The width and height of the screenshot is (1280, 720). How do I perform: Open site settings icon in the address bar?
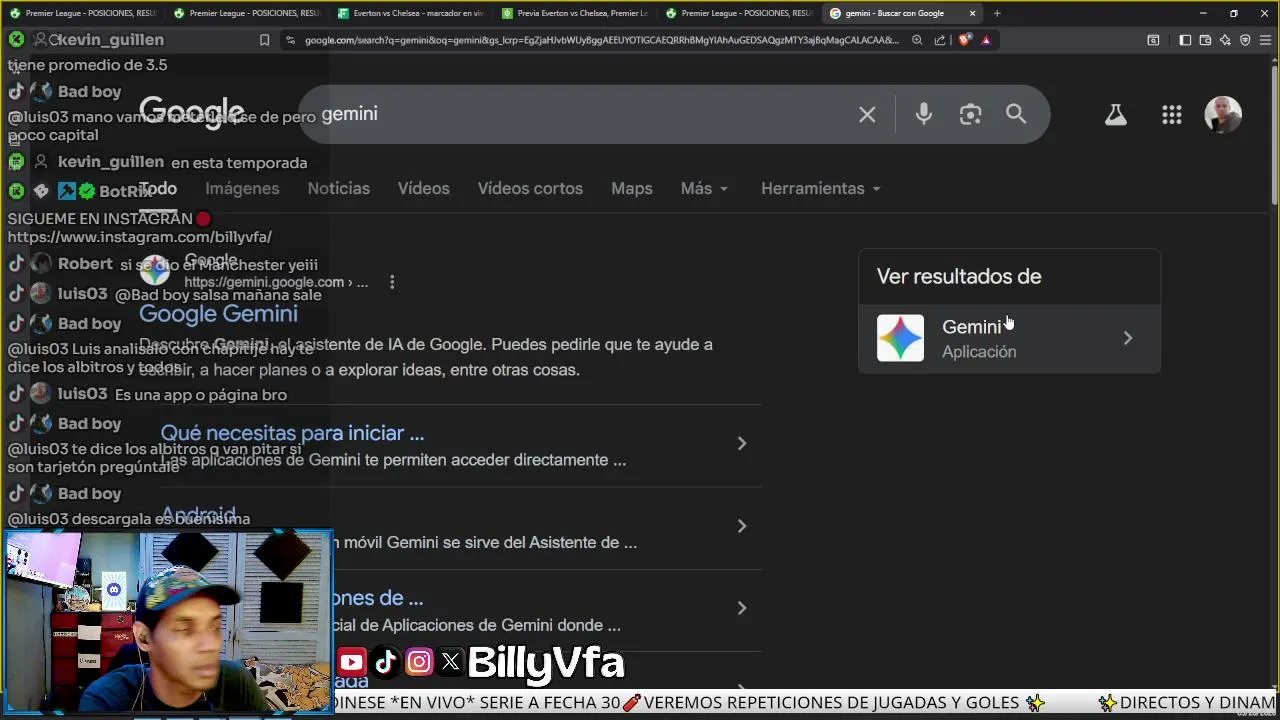click(x=290, y=40)
